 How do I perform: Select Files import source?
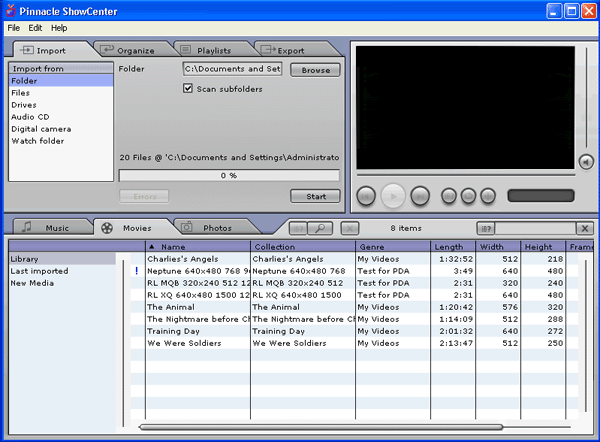point(61,93)
